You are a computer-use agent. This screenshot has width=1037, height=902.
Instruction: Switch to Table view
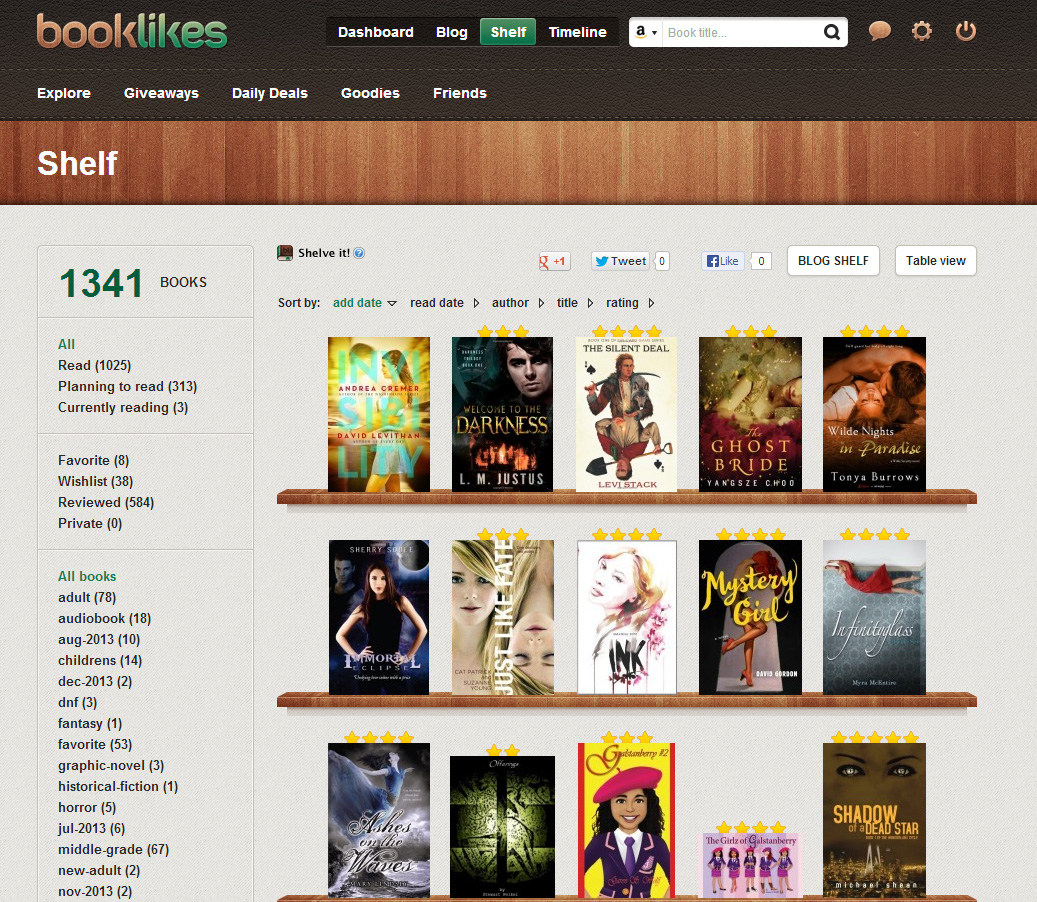pyautogui.click(x=936, y=261)
